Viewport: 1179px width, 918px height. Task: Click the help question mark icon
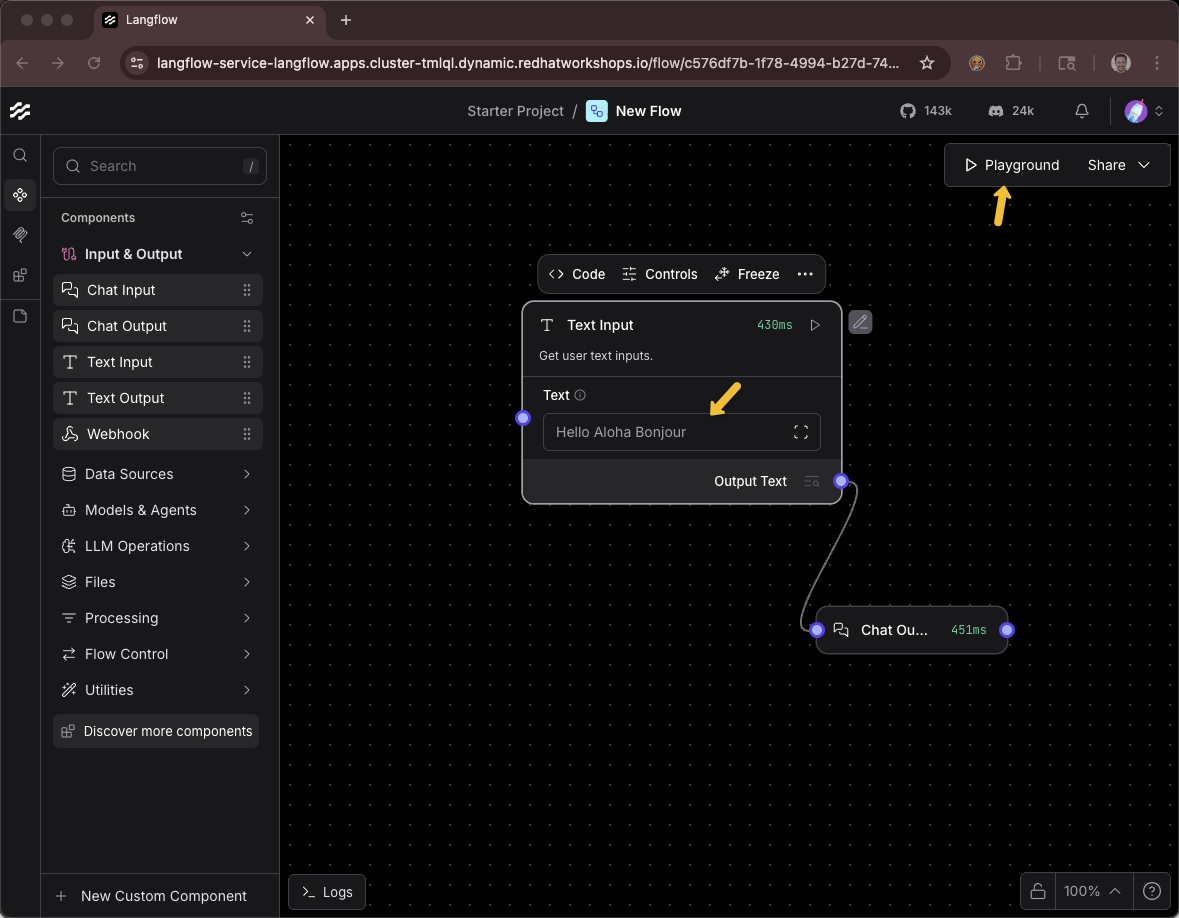[x=1151, y=891]
